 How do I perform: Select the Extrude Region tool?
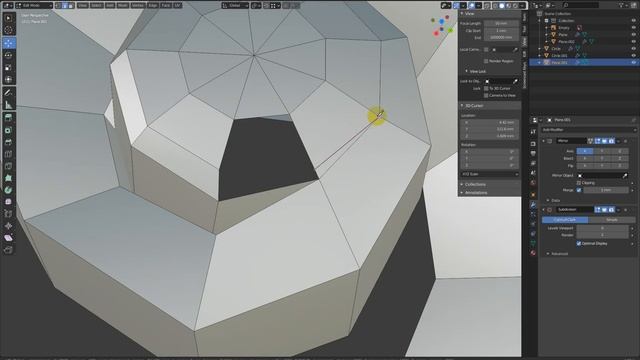9,118
